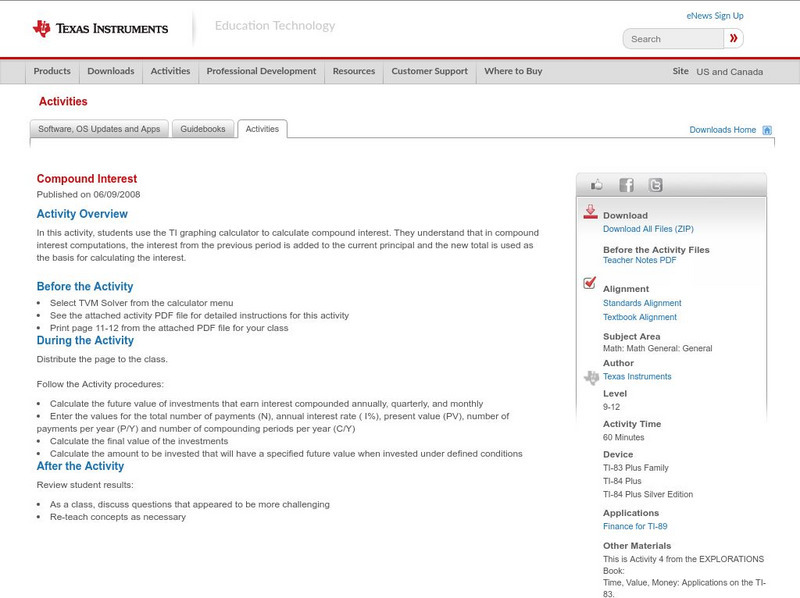The width and height of the screenshot is (800, 598).
Task: Click Download All Files (ZIP) link
Action: click(x=648, y=229)
